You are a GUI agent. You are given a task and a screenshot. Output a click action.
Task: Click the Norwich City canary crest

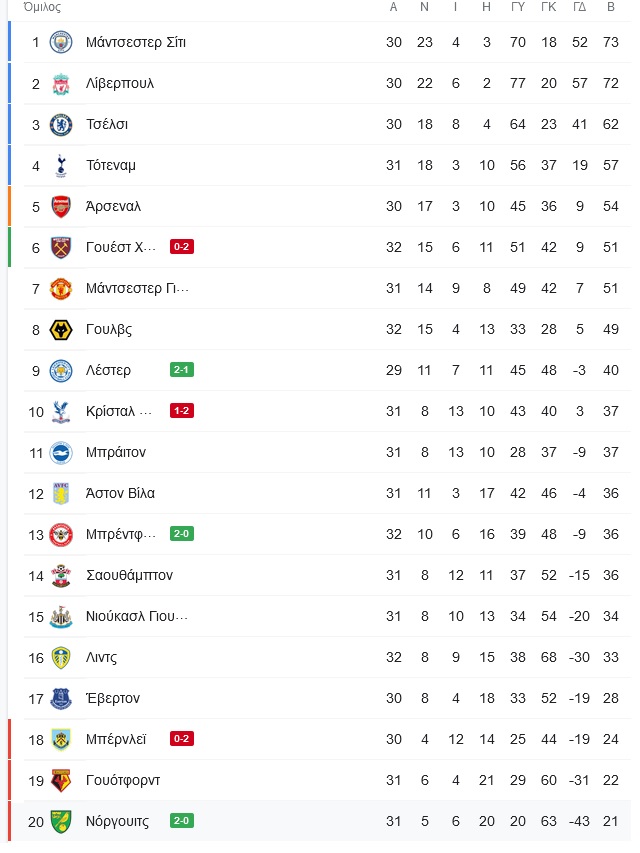tap(61, 821)
